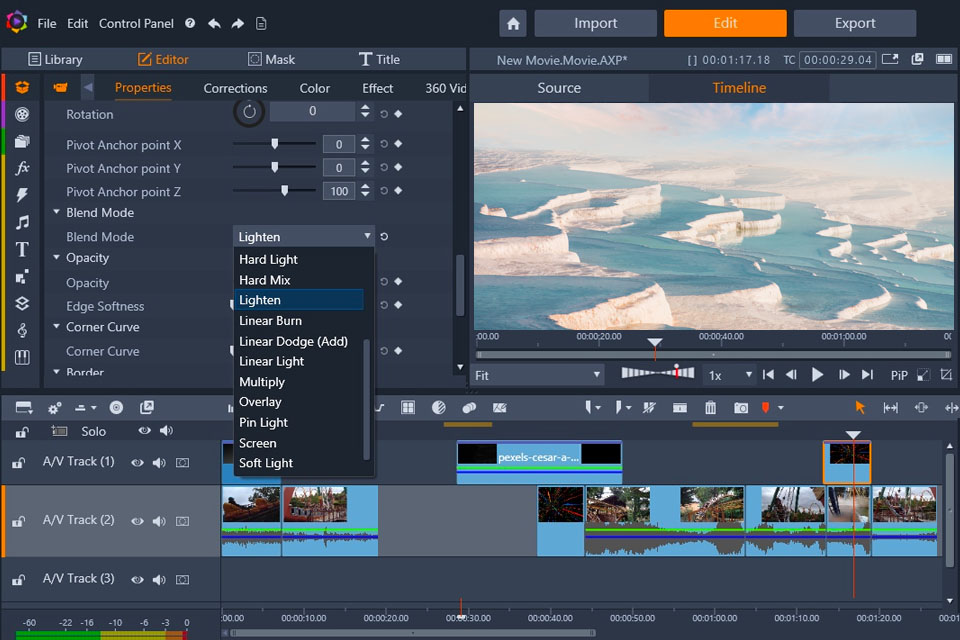960x640 pixels.
Task: Adjust the Pivot Anchor point Z slider
Action: 274,191
